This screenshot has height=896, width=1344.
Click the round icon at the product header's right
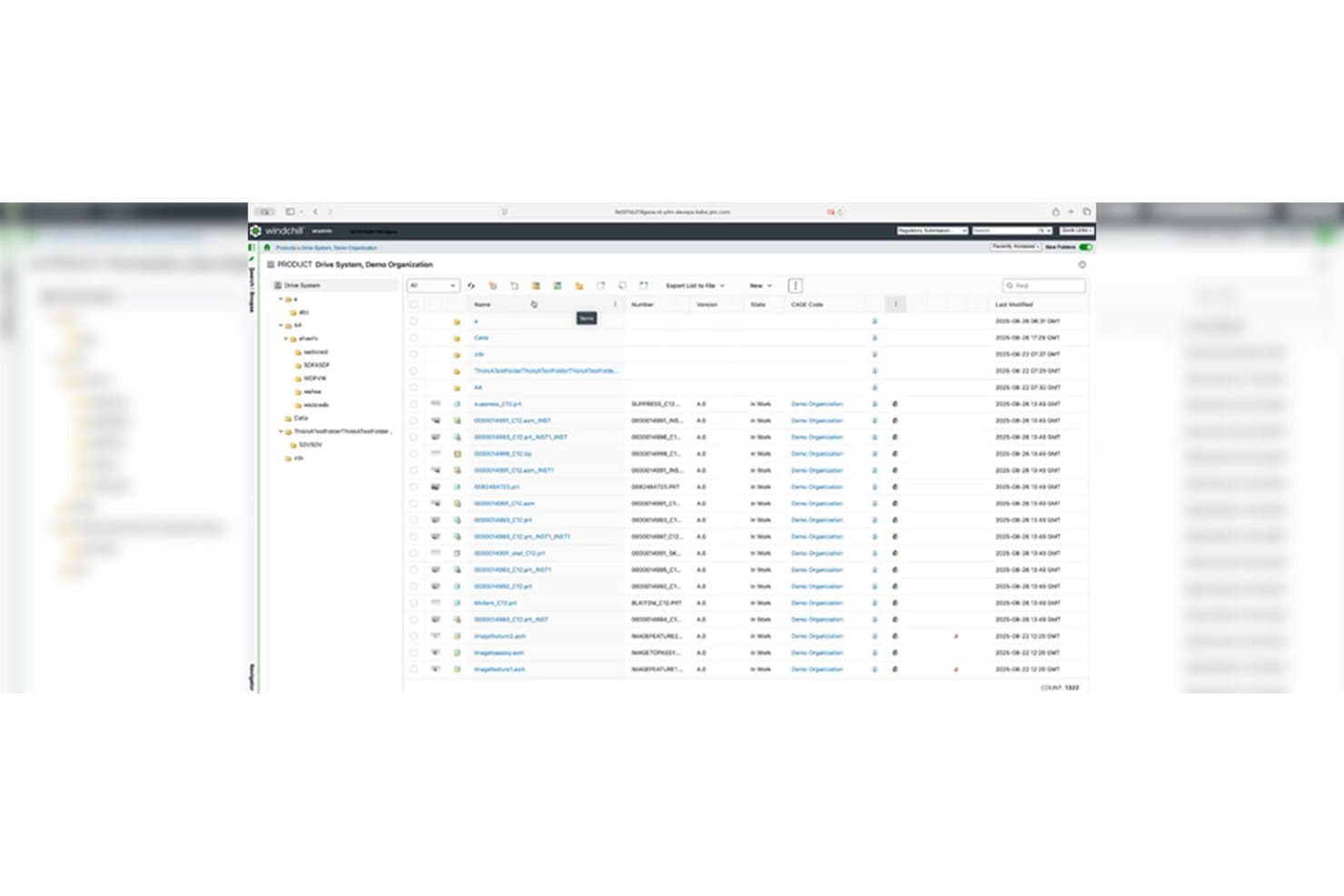[1082, 265]
